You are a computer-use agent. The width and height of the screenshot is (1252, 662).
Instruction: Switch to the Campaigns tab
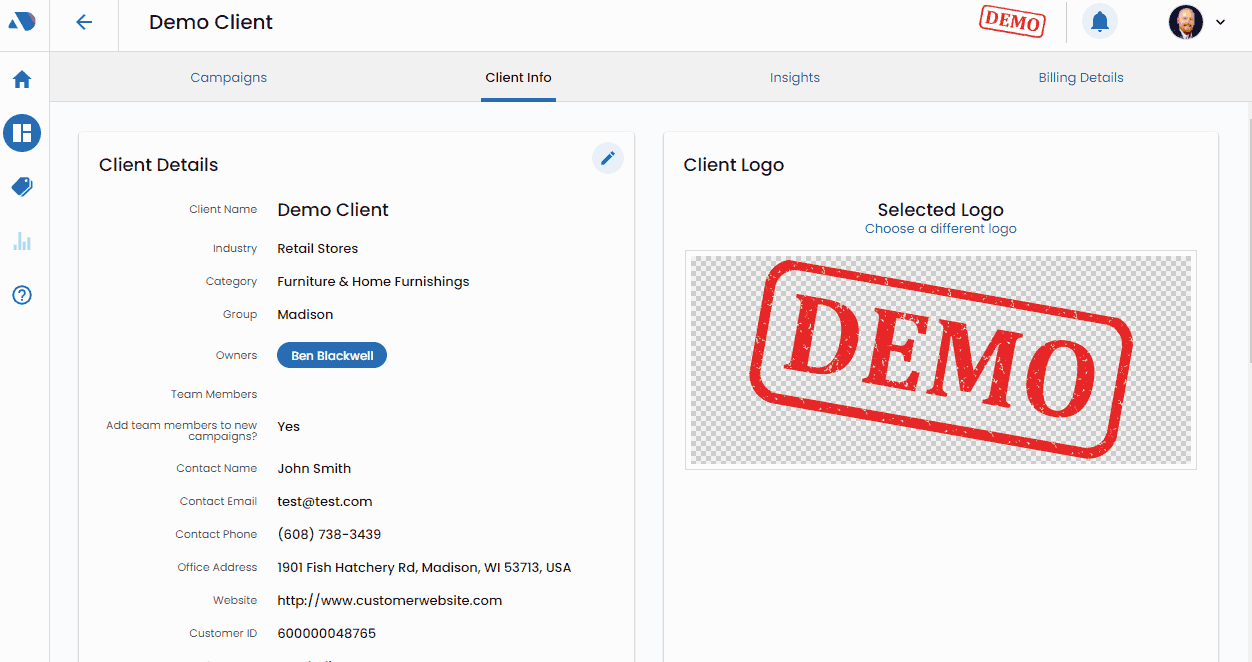coord(229,77)
